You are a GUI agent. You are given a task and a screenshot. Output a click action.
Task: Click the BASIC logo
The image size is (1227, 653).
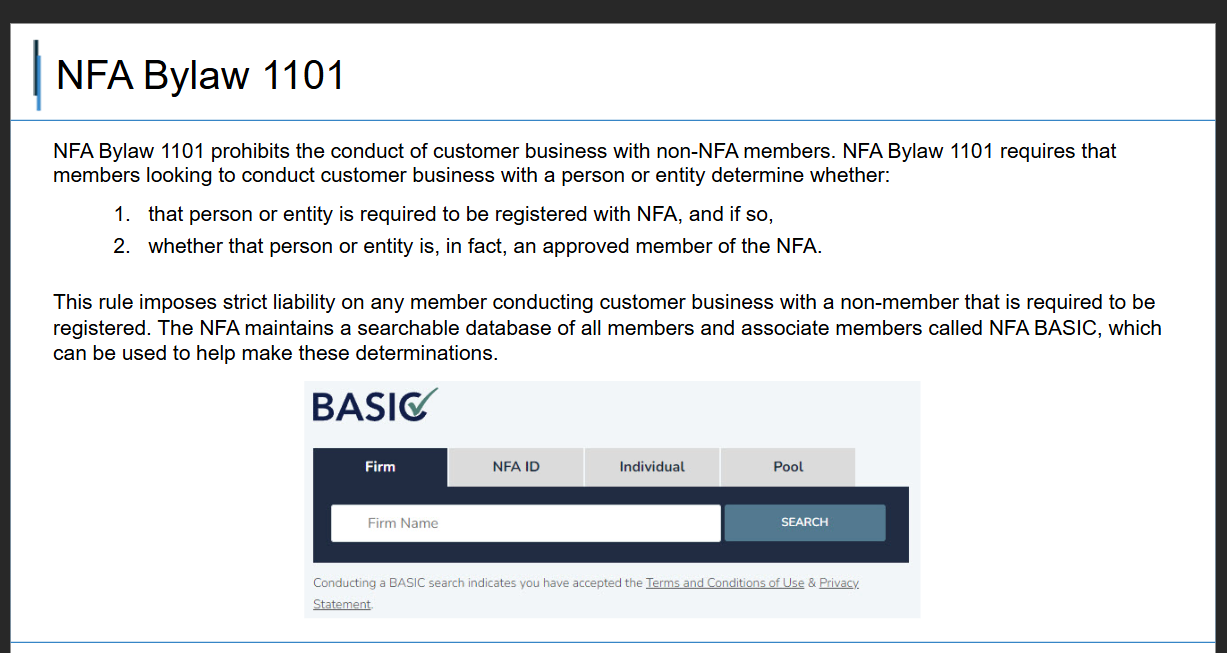coord(375,405)
